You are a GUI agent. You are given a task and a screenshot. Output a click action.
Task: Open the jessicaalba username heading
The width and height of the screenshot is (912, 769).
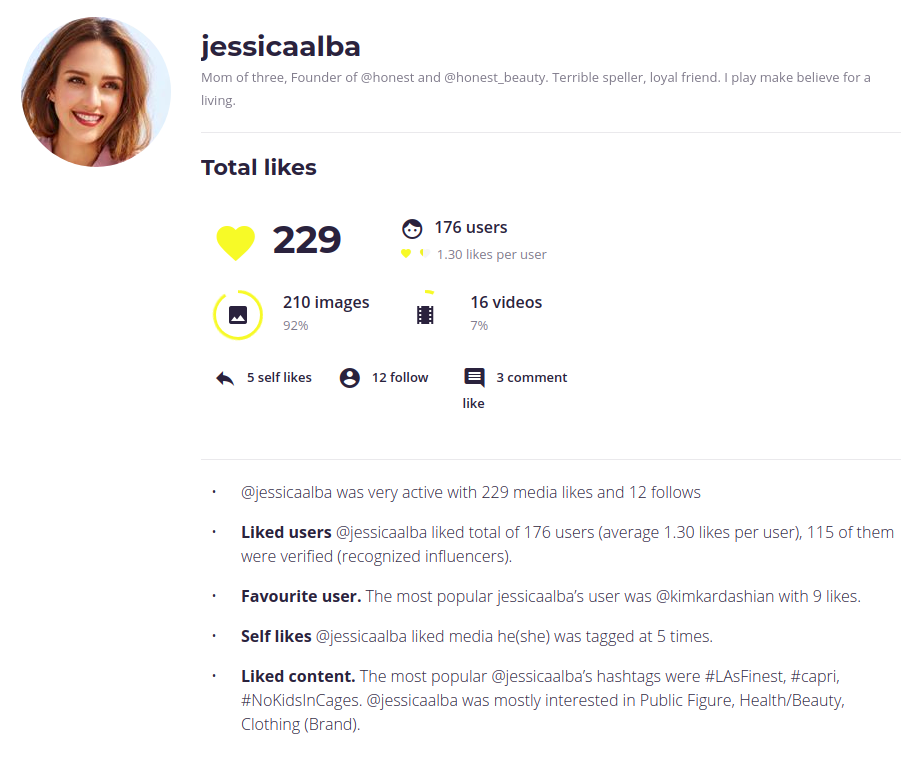[280, 46]
